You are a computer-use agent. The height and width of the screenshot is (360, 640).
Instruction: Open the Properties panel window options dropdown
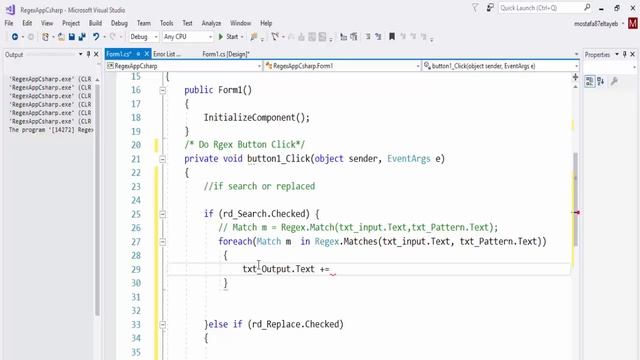pos(617,54)
